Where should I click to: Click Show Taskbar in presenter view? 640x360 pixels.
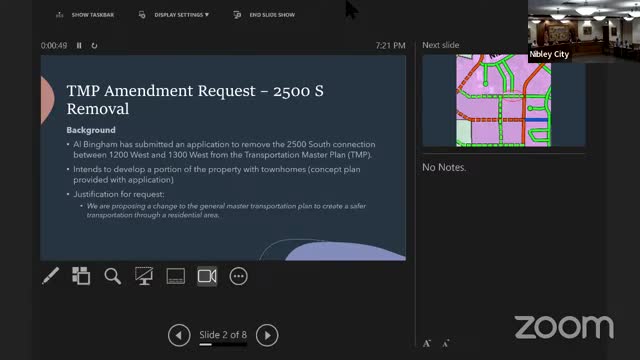(x=85, y=15)
